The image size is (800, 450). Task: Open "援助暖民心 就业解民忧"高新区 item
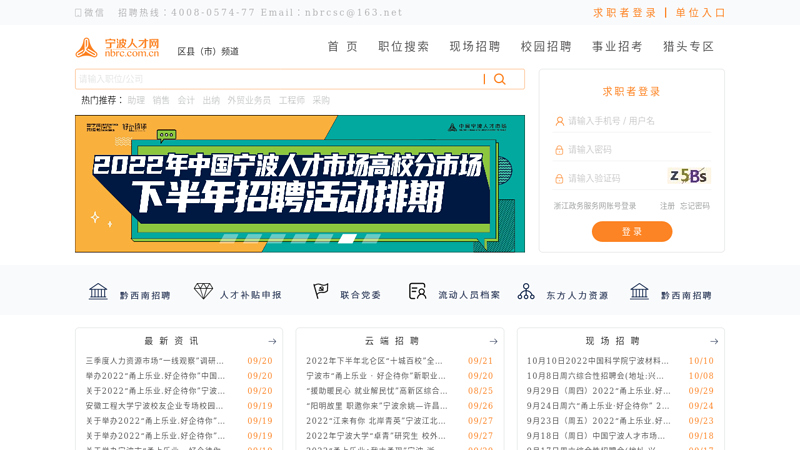pos(377,391)
